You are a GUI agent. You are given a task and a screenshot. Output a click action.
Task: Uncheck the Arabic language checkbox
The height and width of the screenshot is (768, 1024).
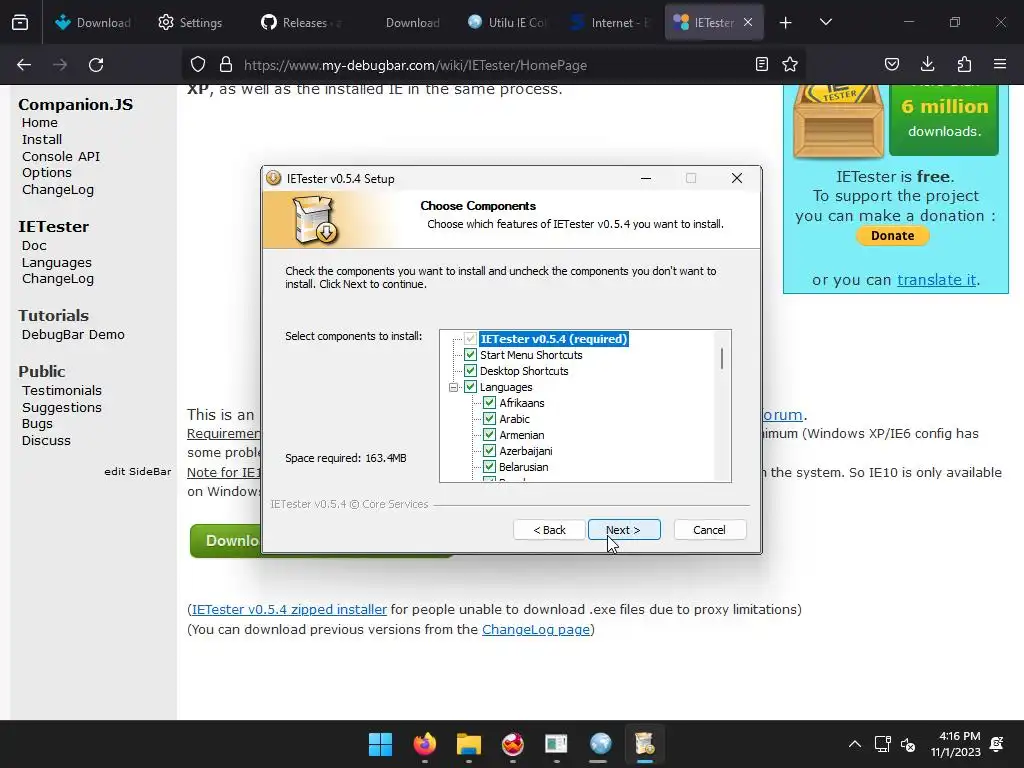pyautogui.click(x=489, y=419)
